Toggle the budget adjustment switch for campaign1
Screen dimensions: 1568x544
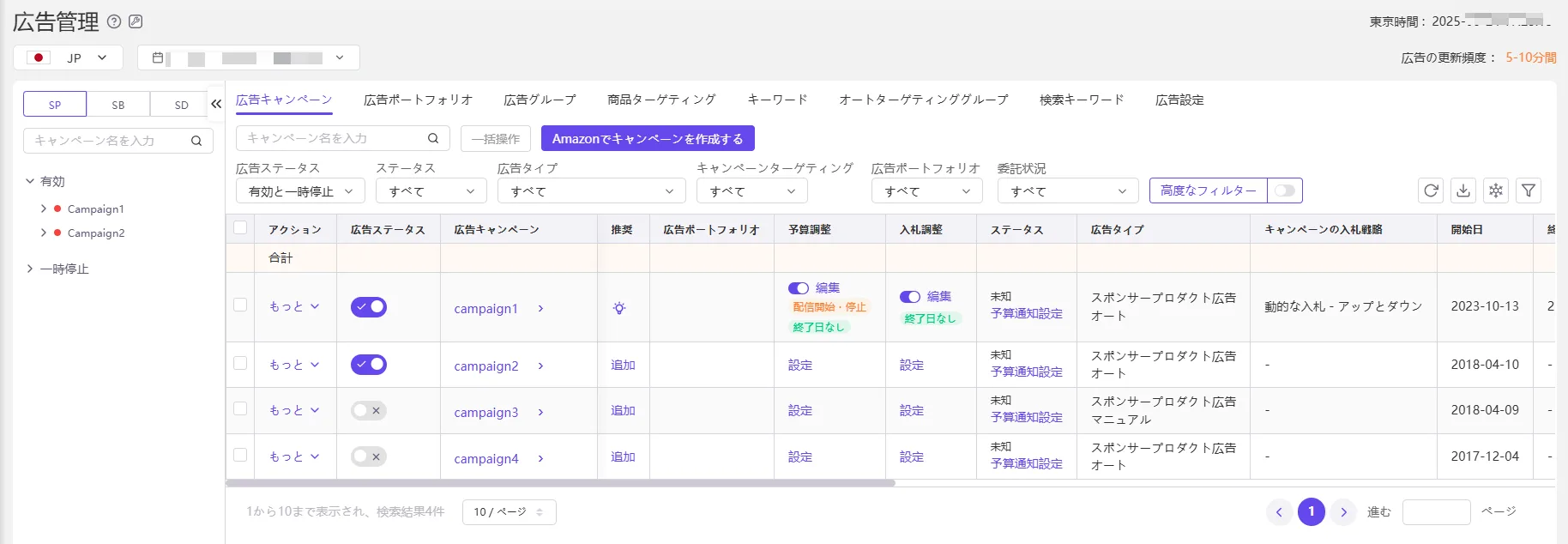click(x=799, y=288)
